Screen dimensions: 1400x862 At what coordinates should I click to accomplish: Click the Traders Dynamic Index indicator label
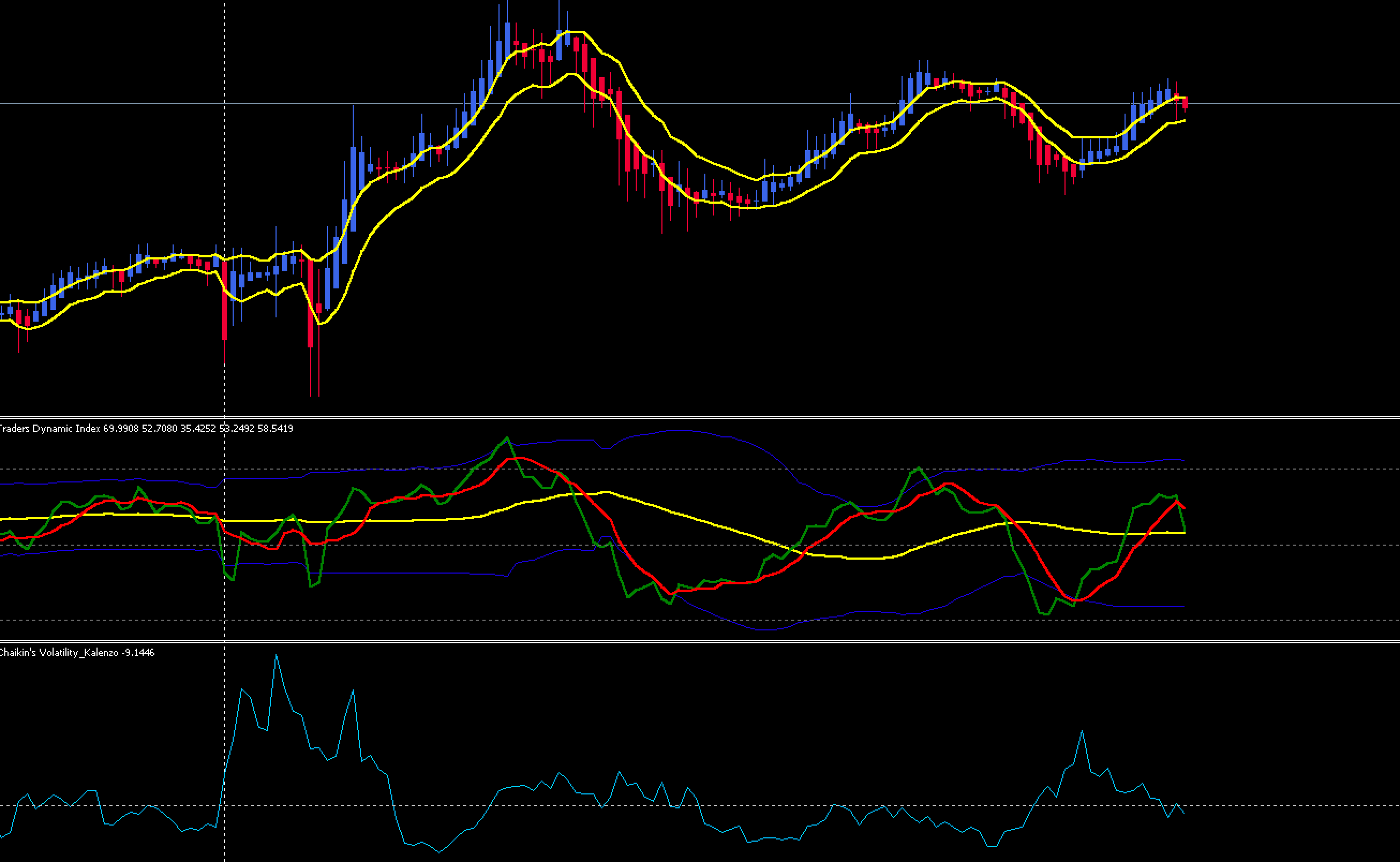50,428
